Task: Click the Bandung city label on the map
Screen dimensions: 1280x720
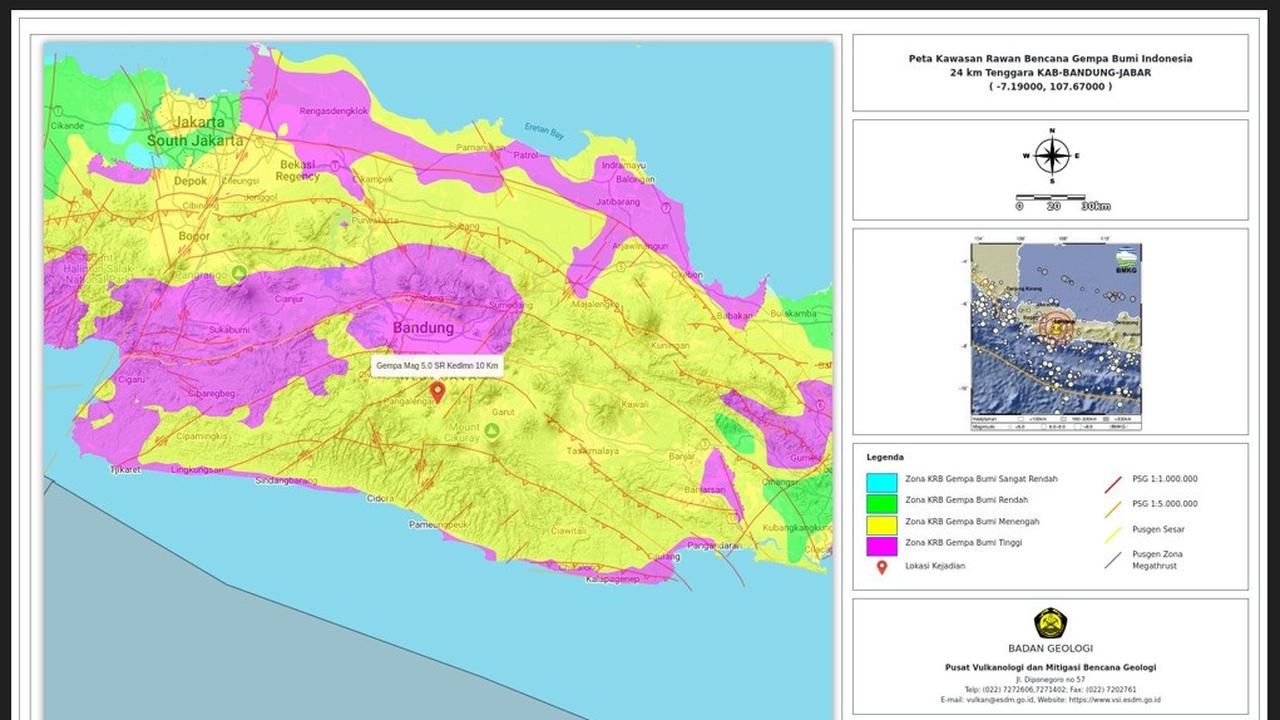Action: click(x=423, y=328)
